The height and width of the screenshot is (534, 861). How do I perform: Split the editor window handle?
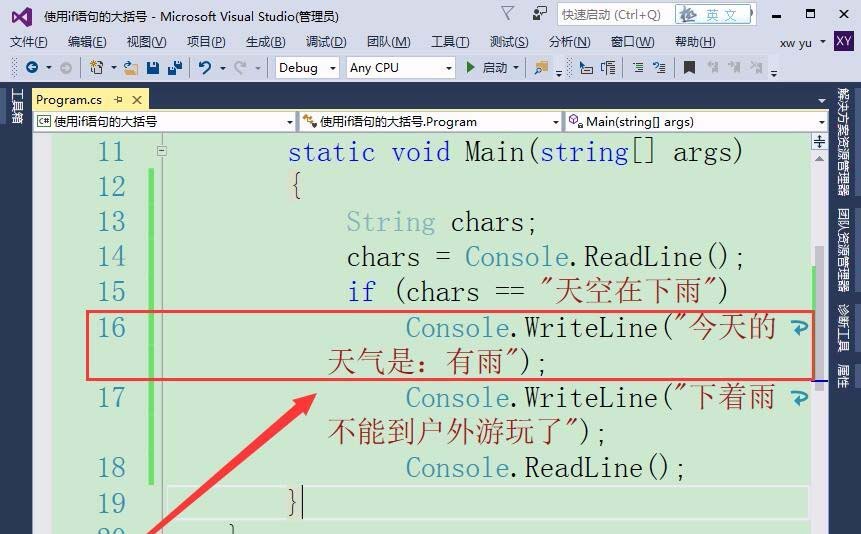pyautogui.click(x=819, y=142)
